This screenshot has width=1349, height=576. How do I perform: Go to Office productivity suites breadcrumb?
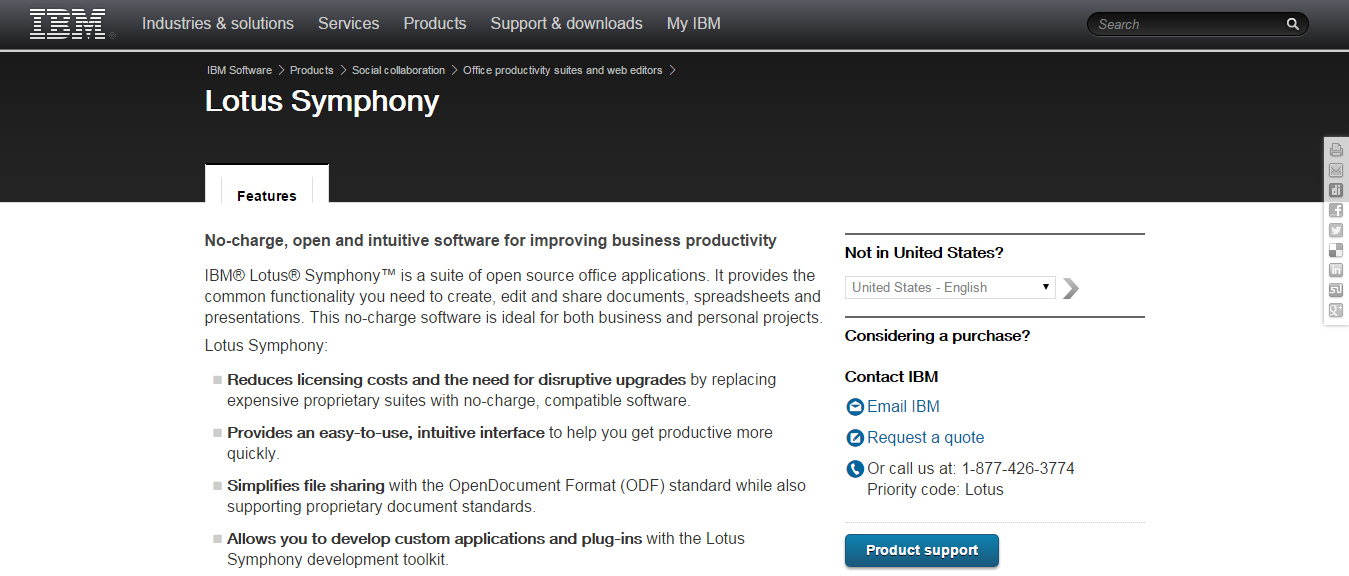click(563, 70)
